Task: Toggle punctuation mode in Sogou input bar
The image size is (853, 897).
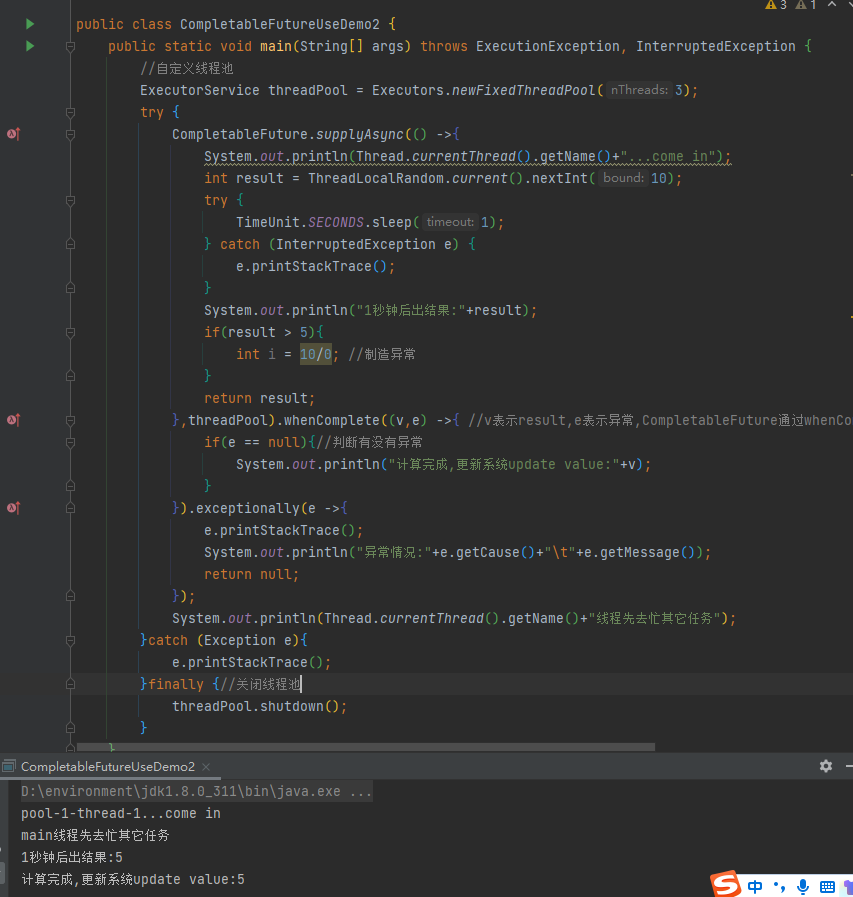Action: click(778, 885)
